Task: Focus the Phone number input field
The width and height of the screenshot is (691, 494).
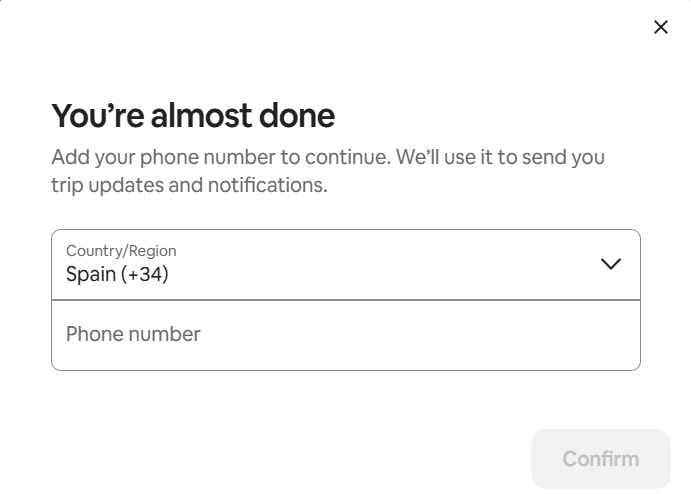Action: point(345,335)
